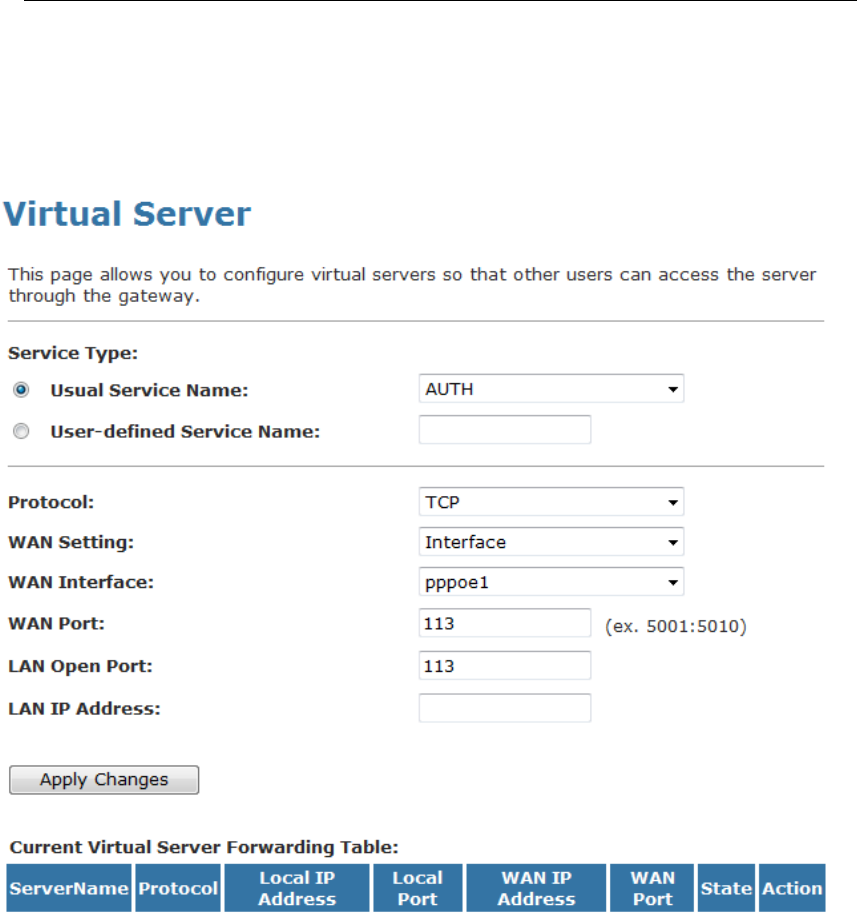This screenshot has height=916, width=857.
Task: Click the WAN Interface label
Action: click(81, 582)
